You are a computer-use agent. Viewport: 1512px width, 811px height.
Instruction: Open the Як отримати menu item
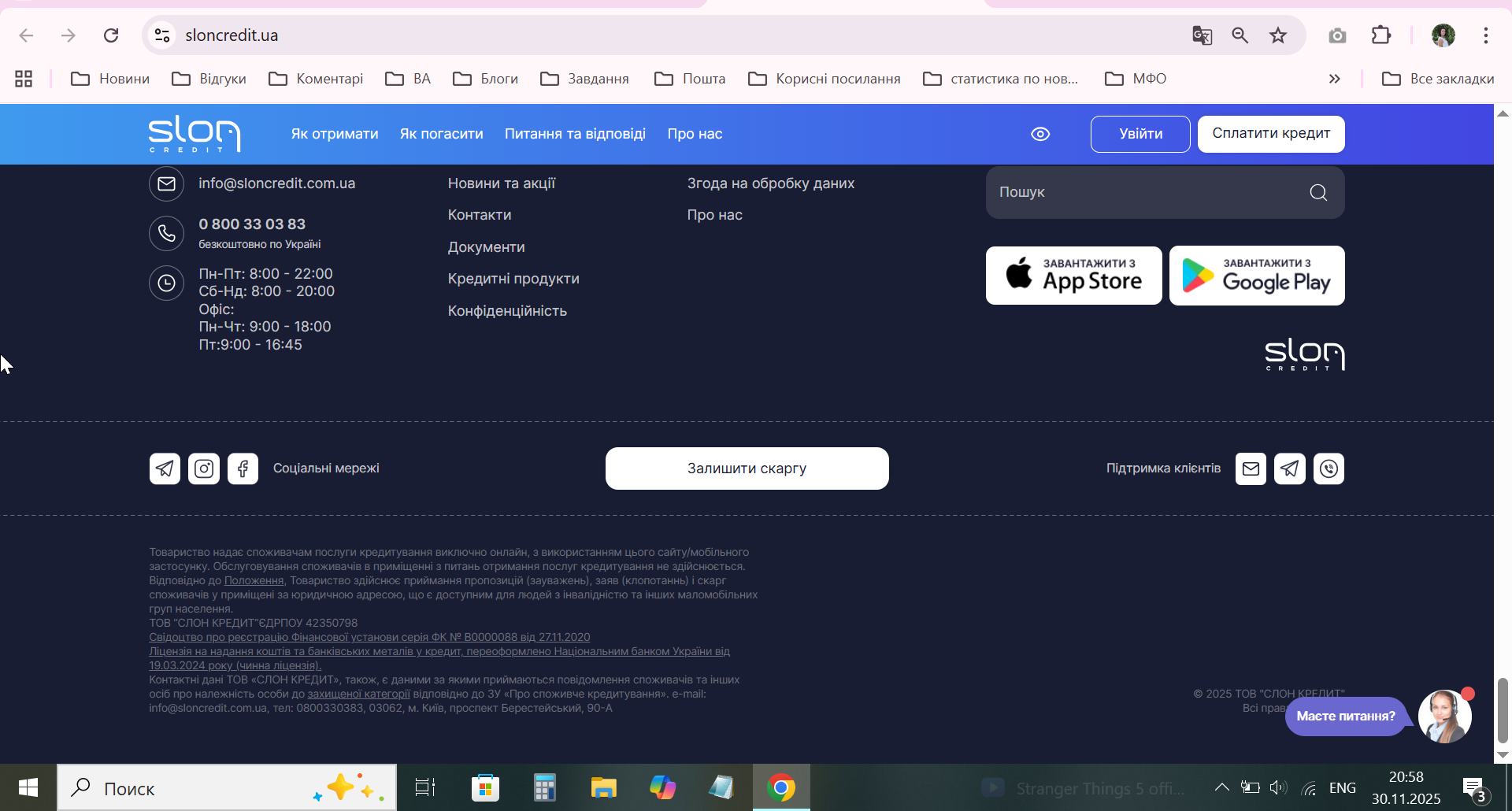point(335,134)
